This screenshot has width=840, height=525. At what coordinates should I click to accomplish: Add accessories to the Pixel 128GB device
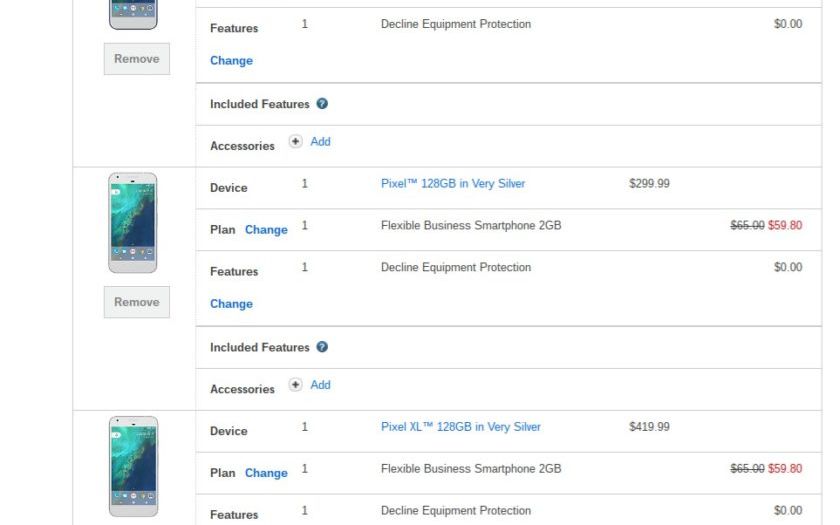point(320,385)
